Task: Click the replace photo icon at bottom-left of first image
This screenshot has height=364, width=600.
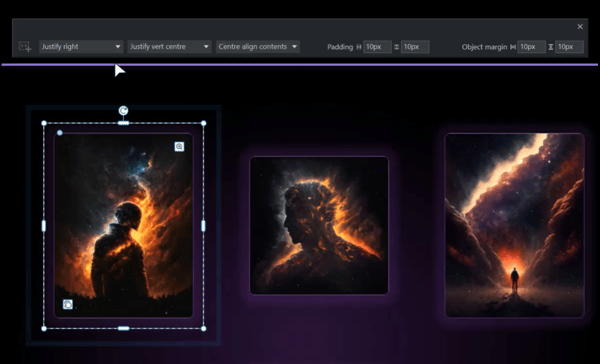Action: [68, 304]
